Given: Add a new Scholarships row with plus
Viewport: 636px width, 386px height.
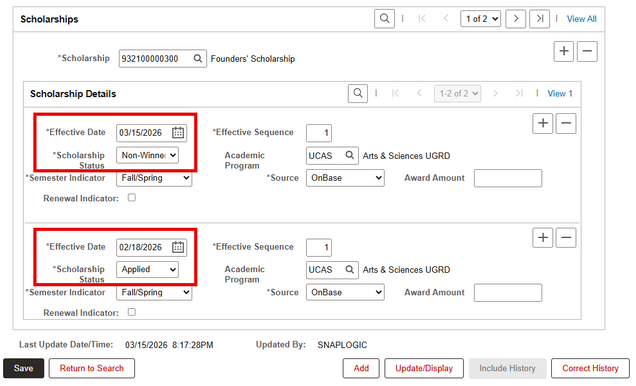Looking at the screenshot, I should click(563, 51).
